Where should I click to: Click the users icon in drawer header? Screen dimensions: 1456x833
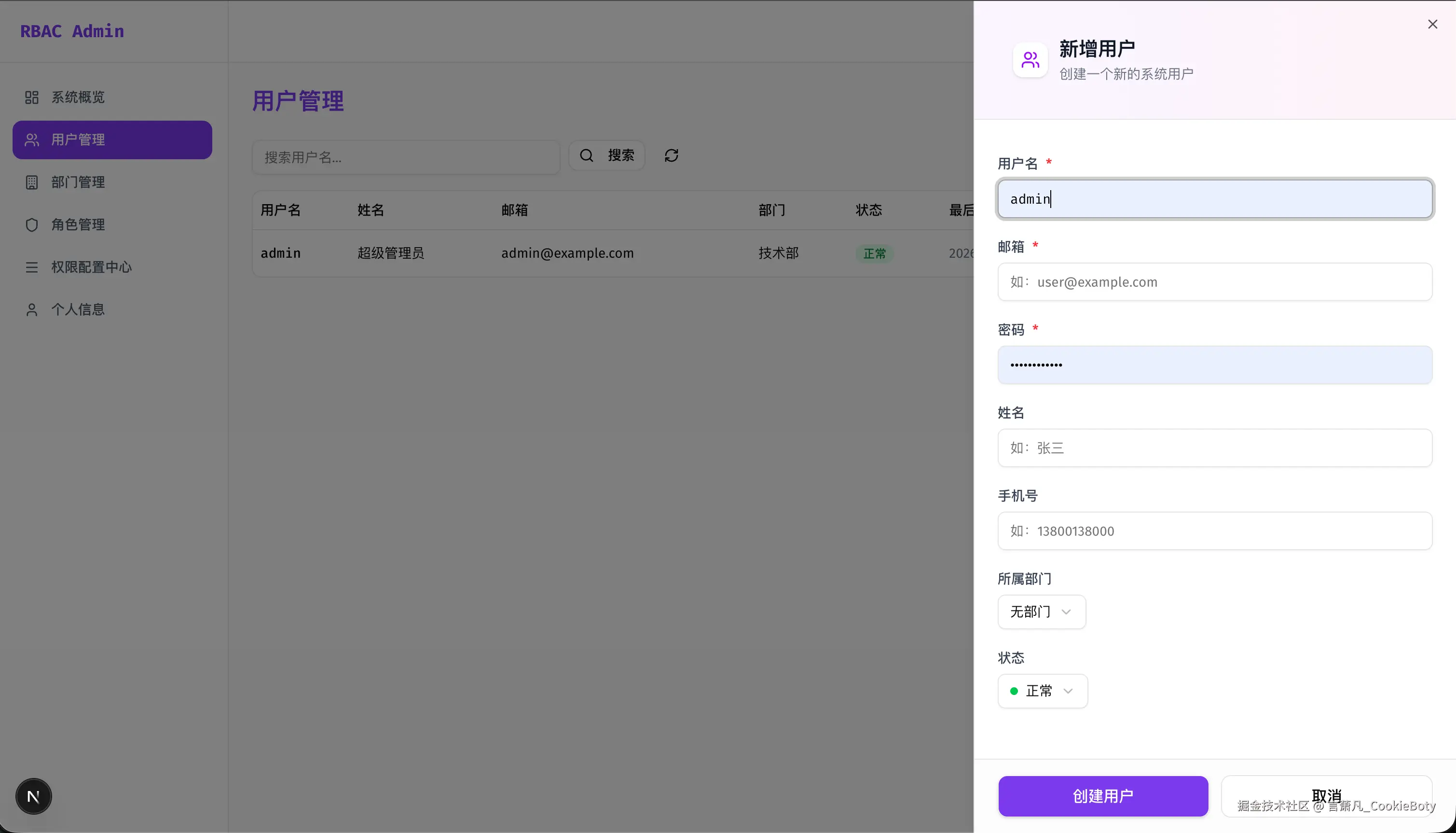coord(1030,60)
